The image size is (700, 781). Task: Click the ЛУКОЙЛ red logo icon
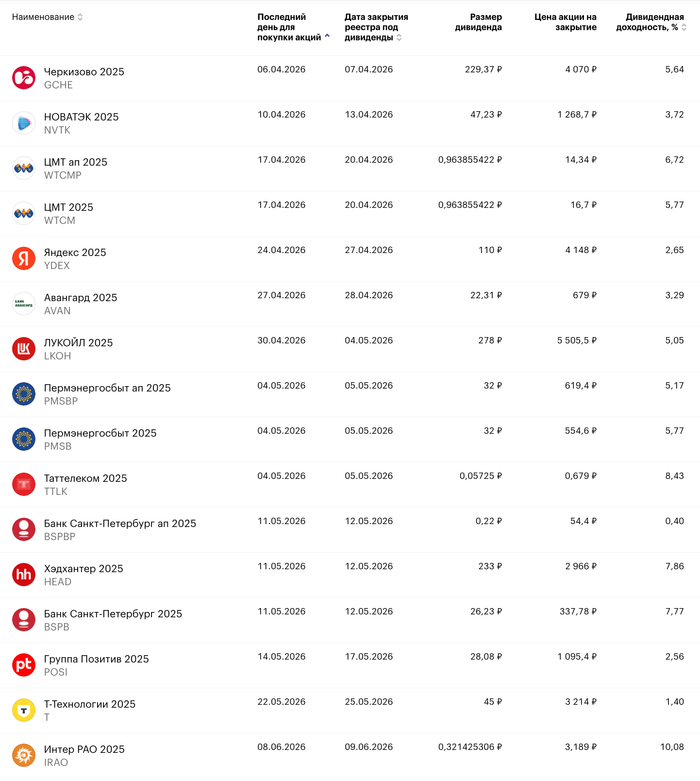pyautogui.click(x=23, y=348)
